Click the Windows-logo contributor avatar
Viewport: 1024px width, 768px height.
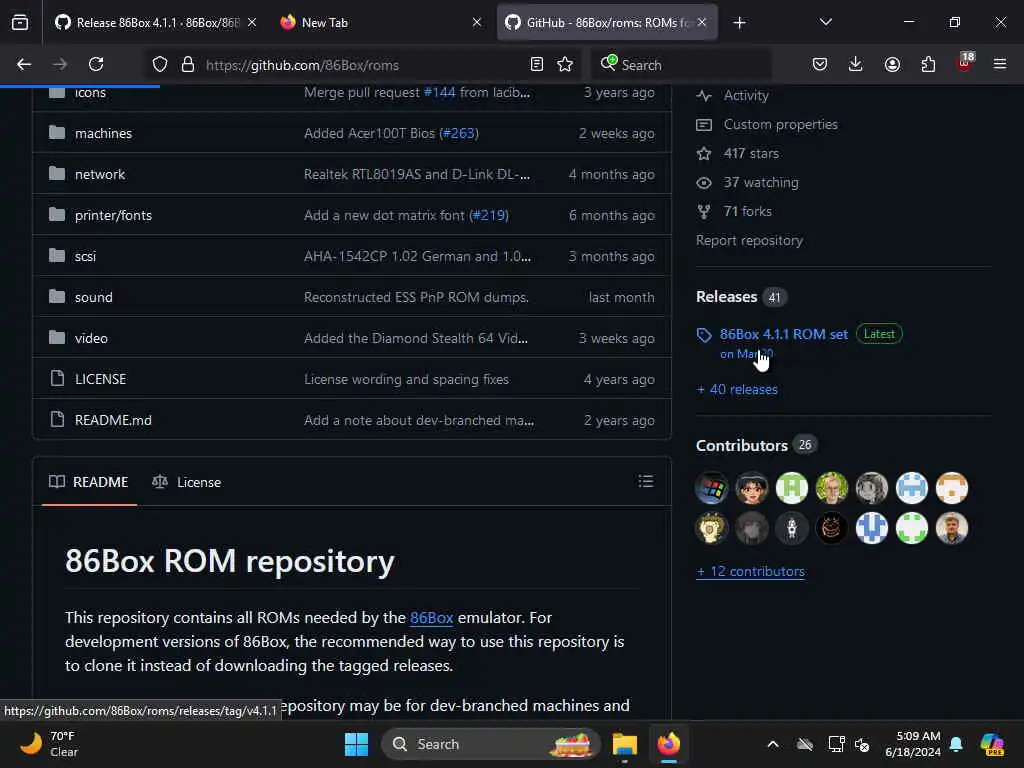point(712,488)
